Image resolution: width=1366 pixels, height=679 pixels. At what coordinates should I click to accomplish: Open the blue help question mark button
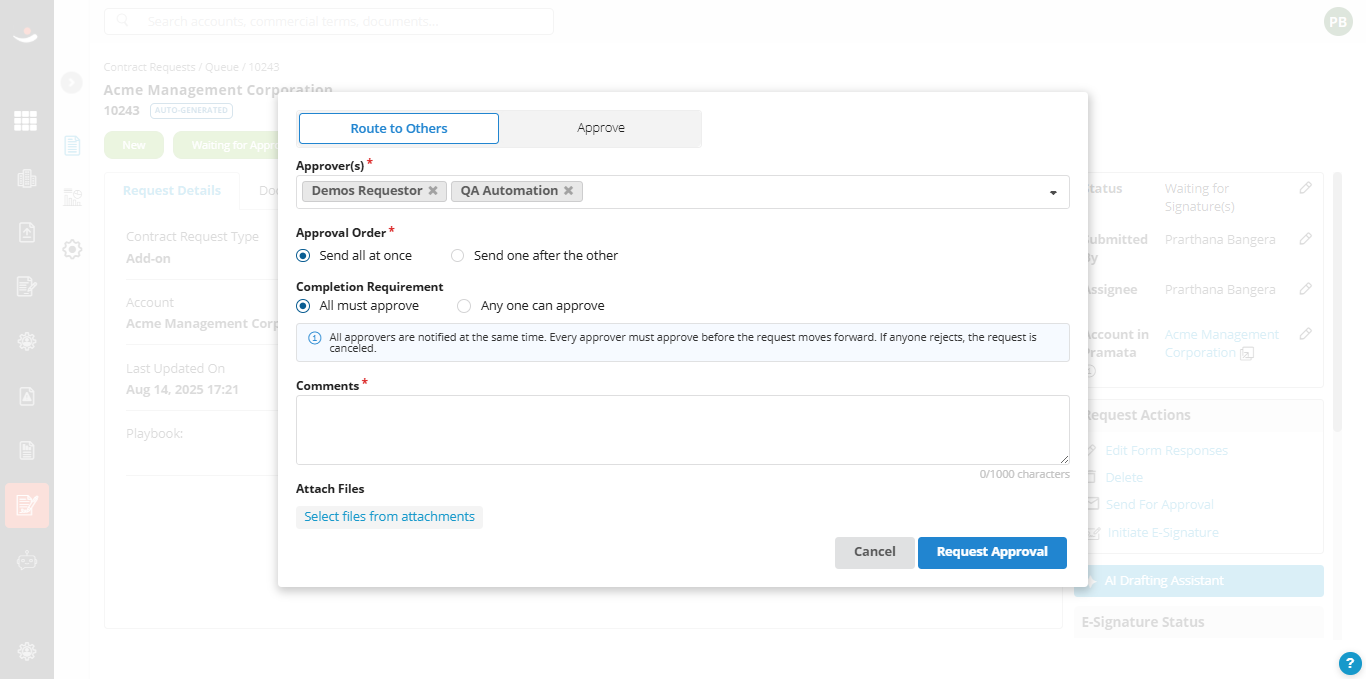(1350, 662)
